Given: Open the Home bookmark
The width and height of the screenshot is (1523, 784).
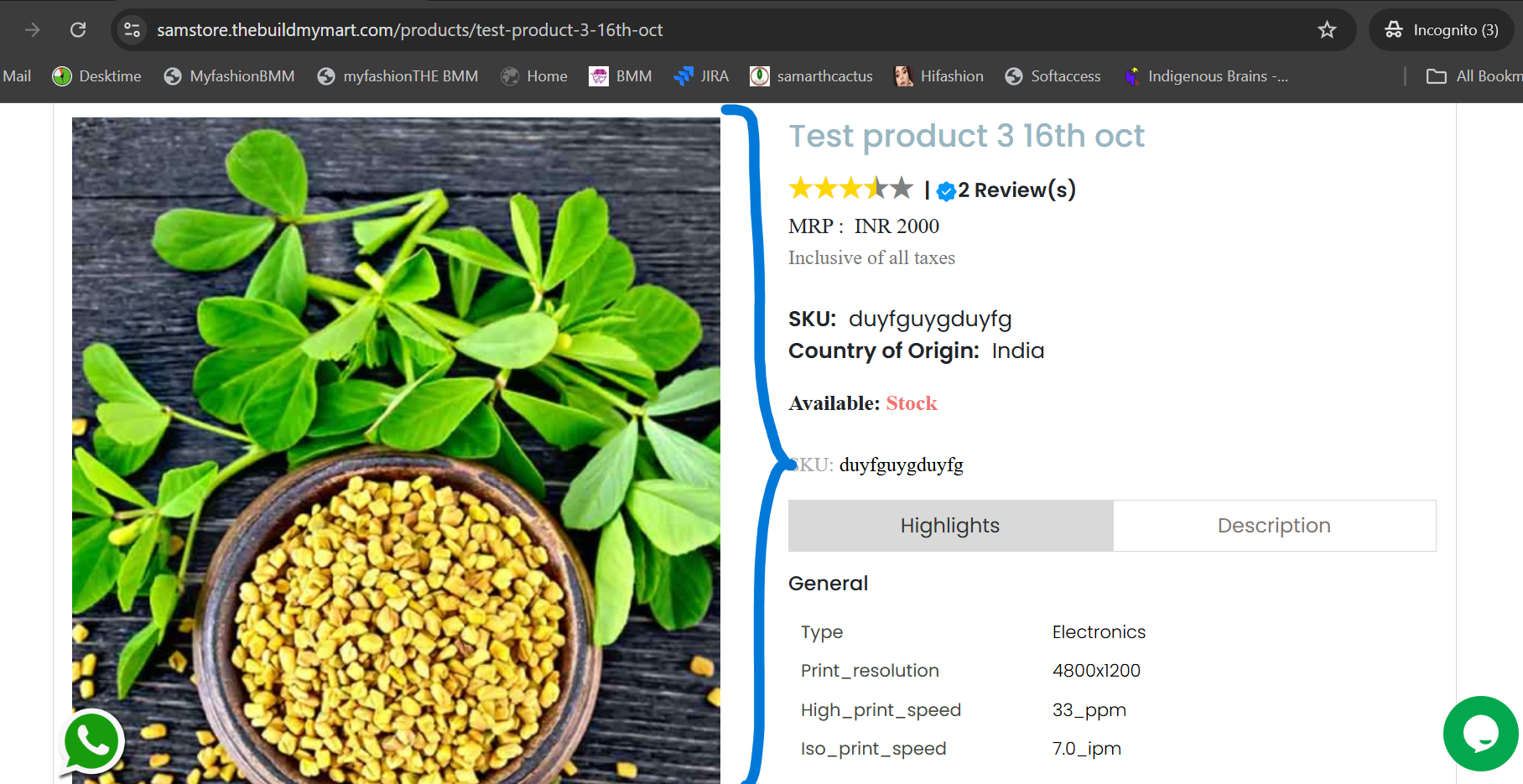Looking at the screenshot, I should 534,76.
